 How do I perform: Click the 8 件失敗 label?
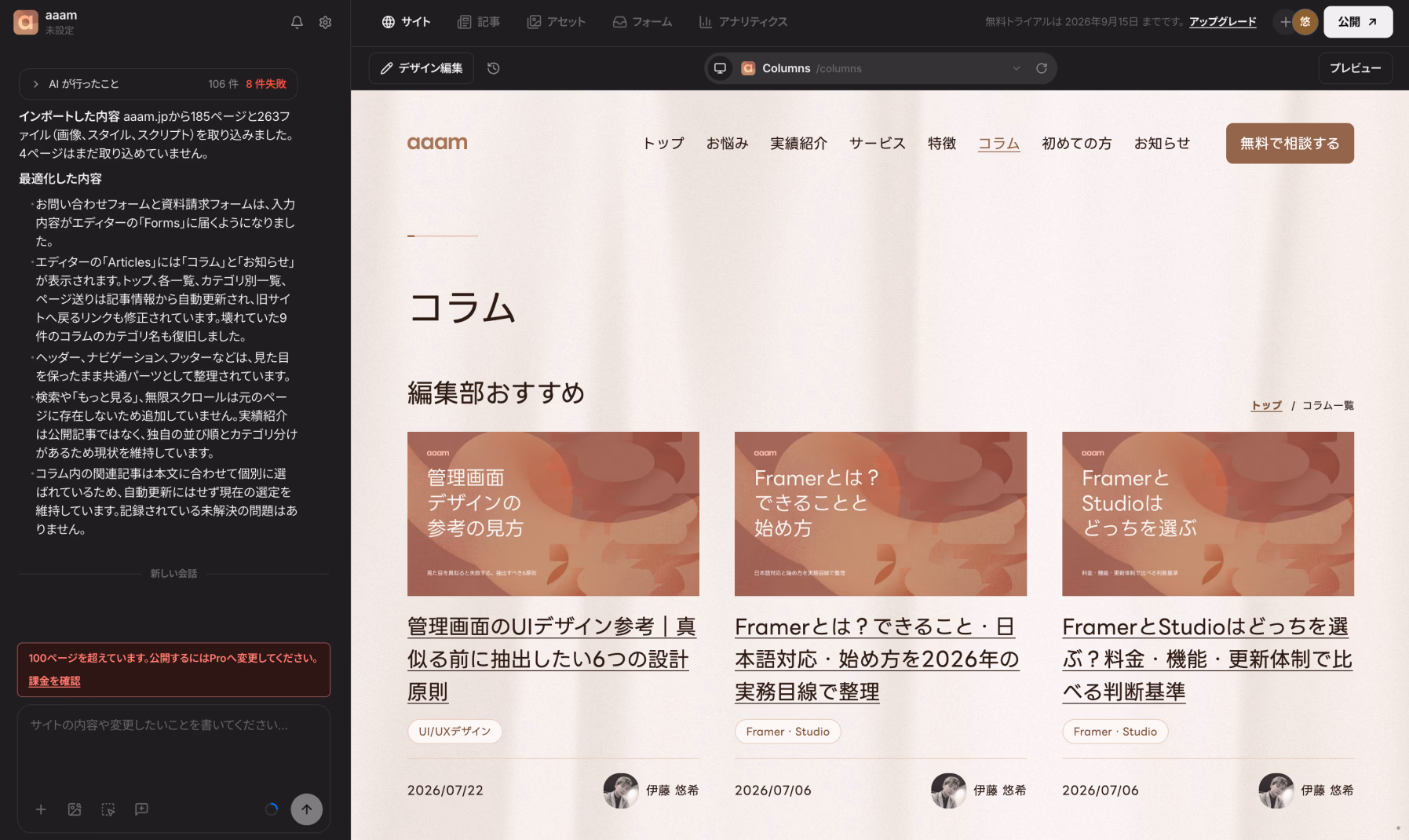266,84
